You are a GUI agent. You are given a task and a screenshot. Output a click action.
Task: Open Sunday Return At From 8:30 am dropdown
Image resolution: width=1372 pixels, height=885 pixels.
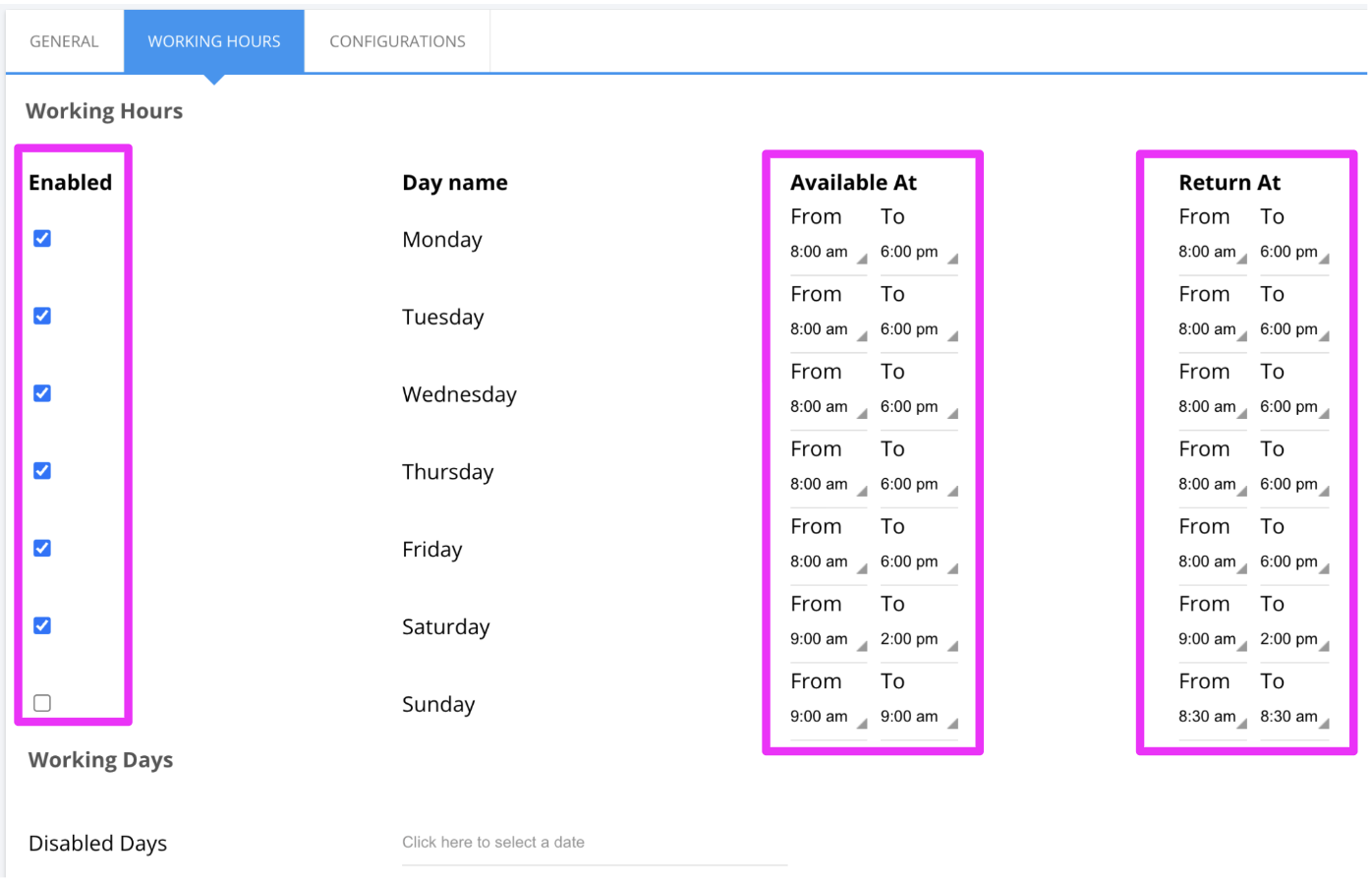pos(1213,717)
